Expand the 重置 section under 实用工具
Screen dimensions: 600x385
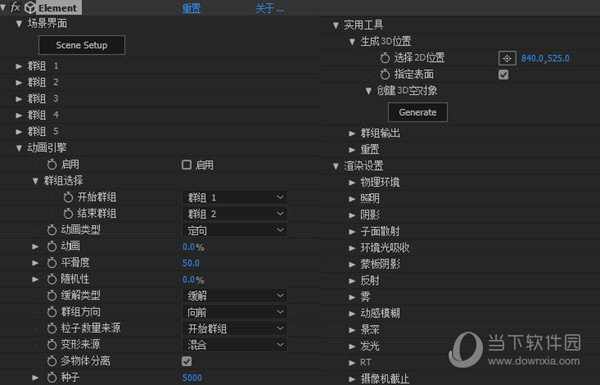pyautogui.click(x=352, y=150)
